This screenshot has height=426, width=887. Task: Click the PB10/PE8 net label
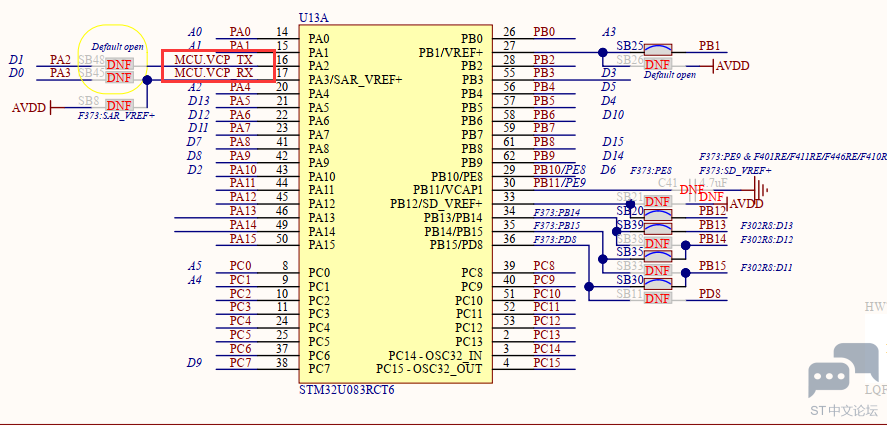tap(559, 170)
